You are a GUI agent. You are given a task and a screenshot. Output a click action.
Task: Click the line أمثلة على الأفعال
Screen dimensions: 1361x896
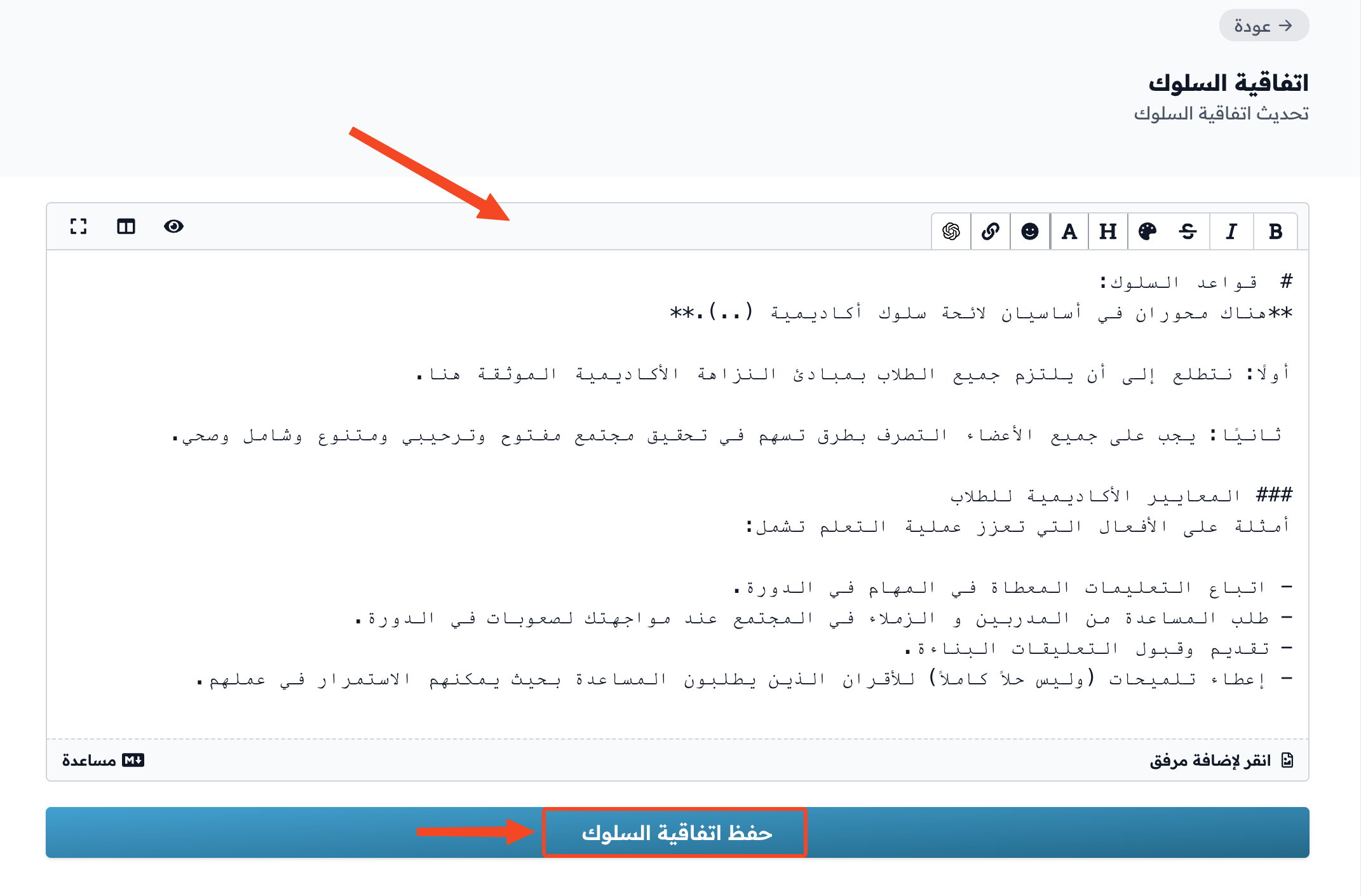(1017, 527)
